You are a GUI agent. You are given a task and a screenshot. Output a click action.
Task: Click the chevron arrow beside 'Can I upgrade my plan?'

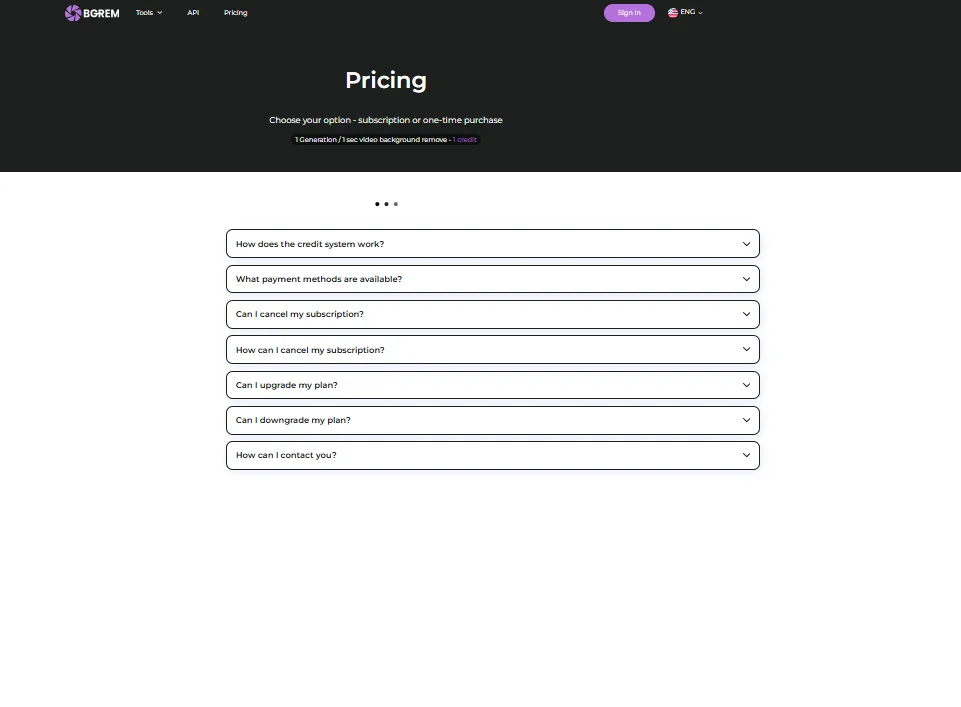[746, 385]
